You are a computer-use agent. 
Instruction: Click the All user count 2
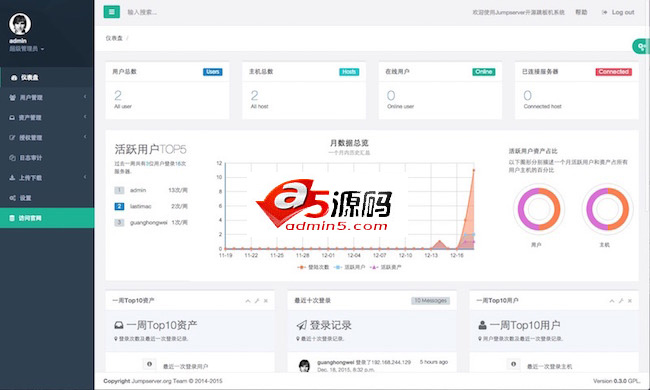tap(118, 95)
